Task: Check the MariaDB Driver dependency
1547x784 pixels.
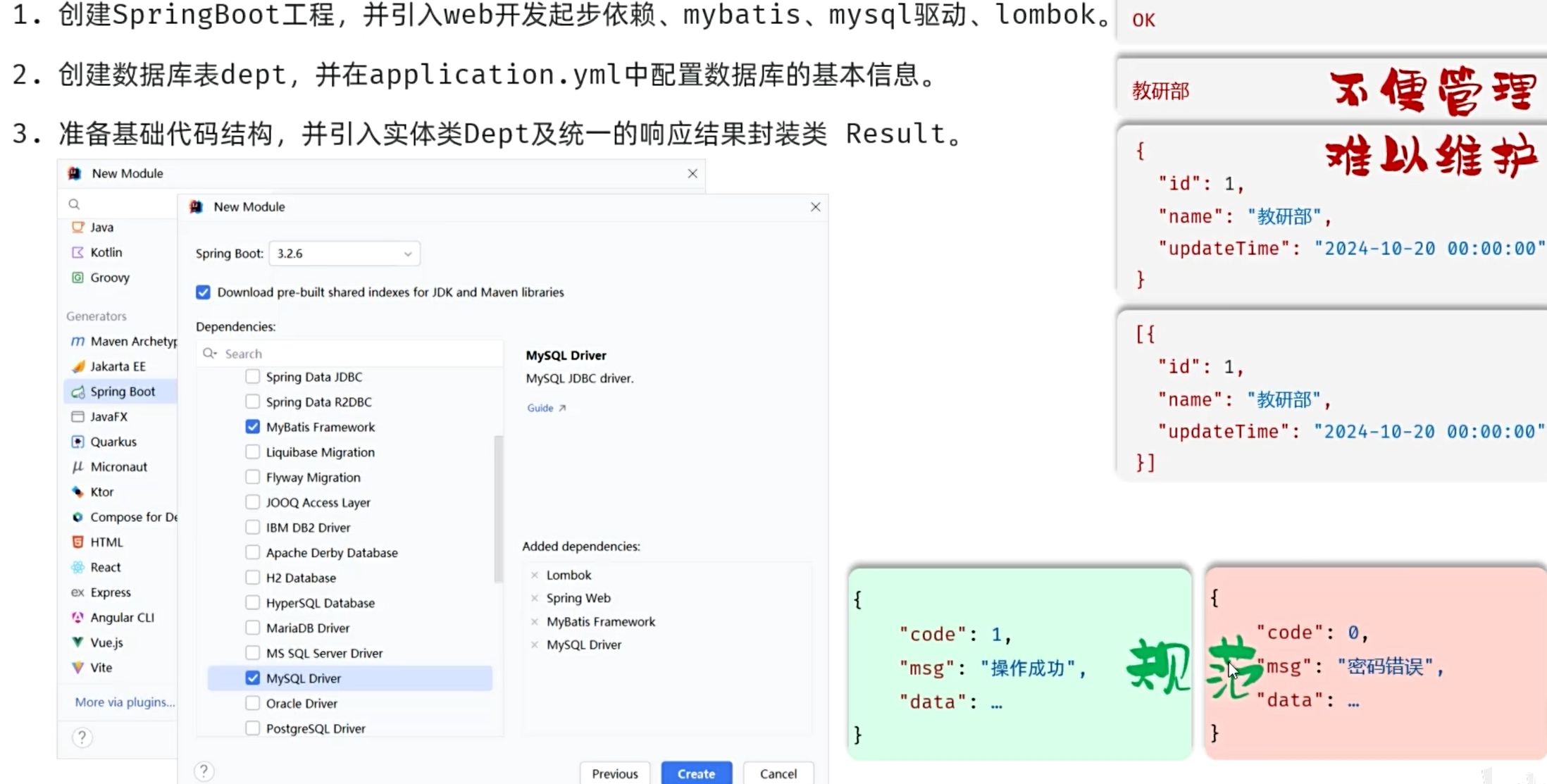Action: click(252, 628)
